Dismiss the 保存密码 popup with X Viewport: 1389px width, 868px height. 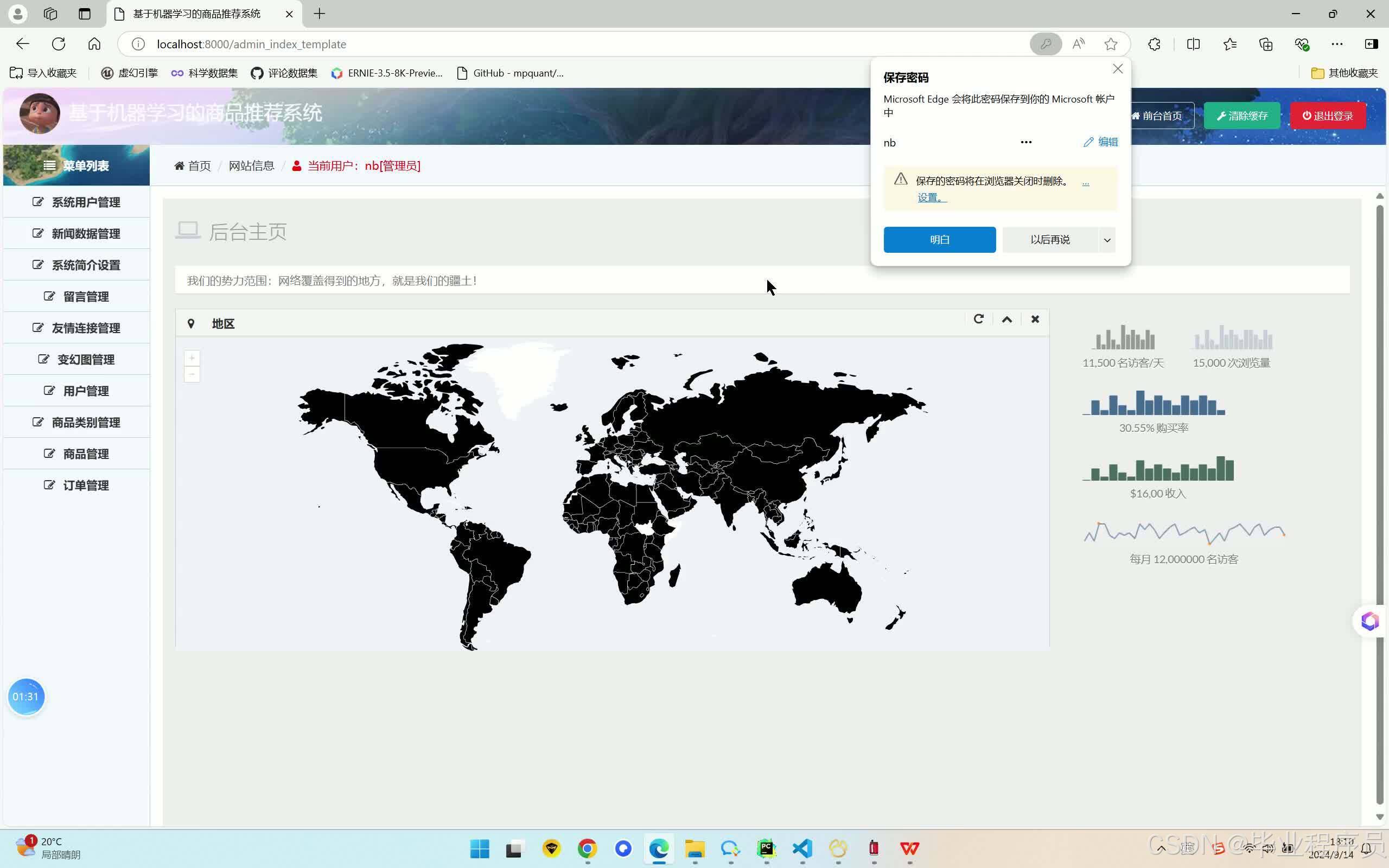pyautogui.click(x=1118, y=69)
